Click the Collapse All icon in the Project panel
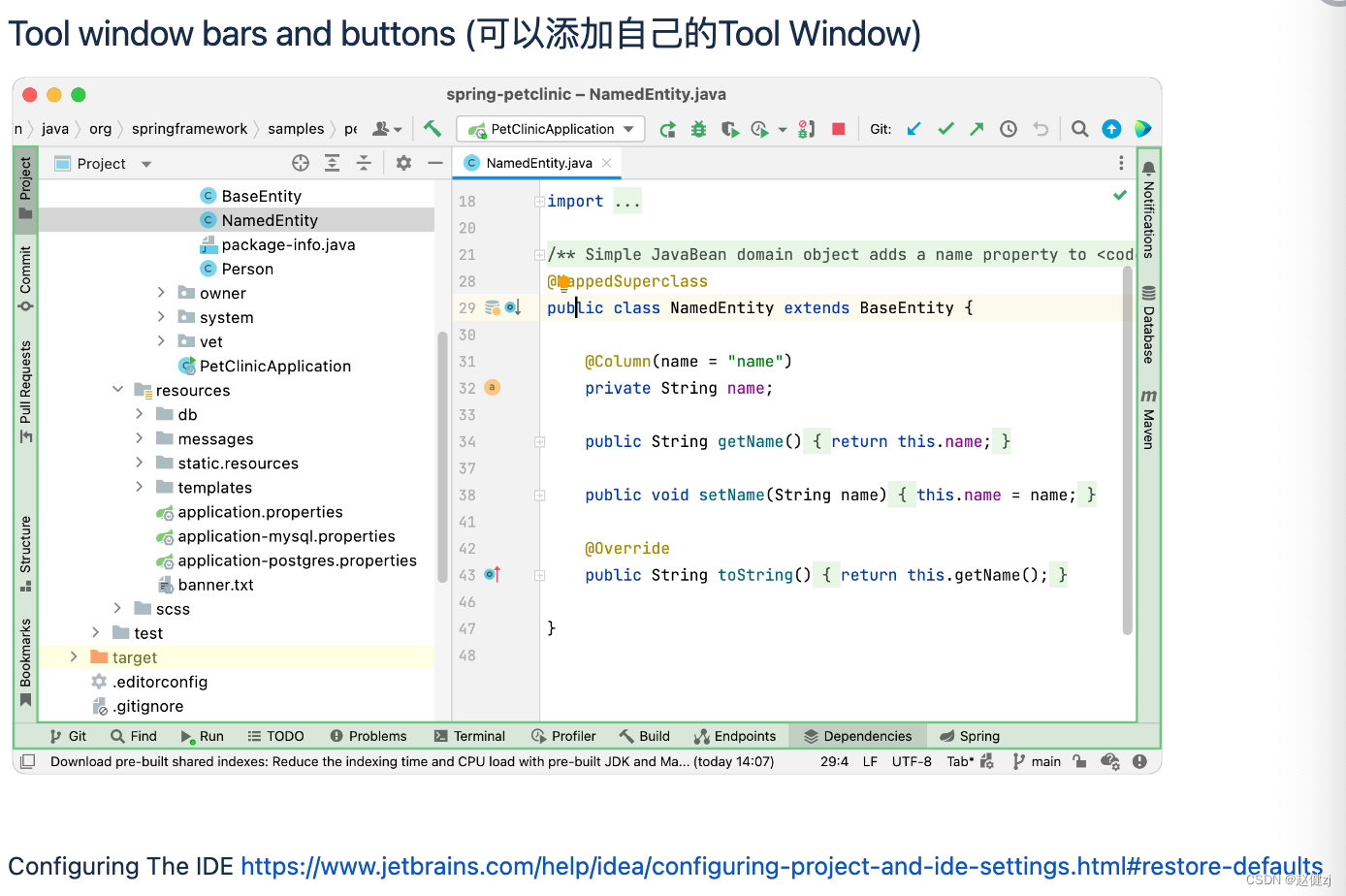 [x=364, y=163]
